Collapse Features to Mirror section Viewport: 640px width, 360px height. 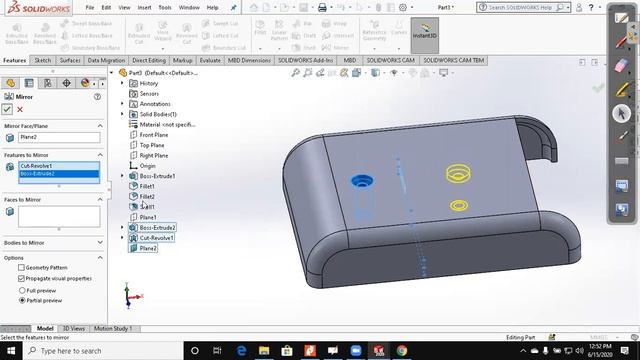[x=100, y=155]
